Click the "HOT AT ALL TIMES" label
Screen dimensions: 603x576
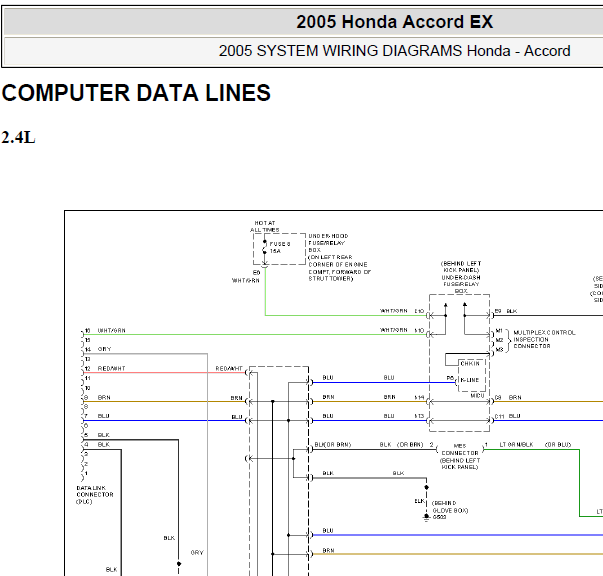pos(265,226)
